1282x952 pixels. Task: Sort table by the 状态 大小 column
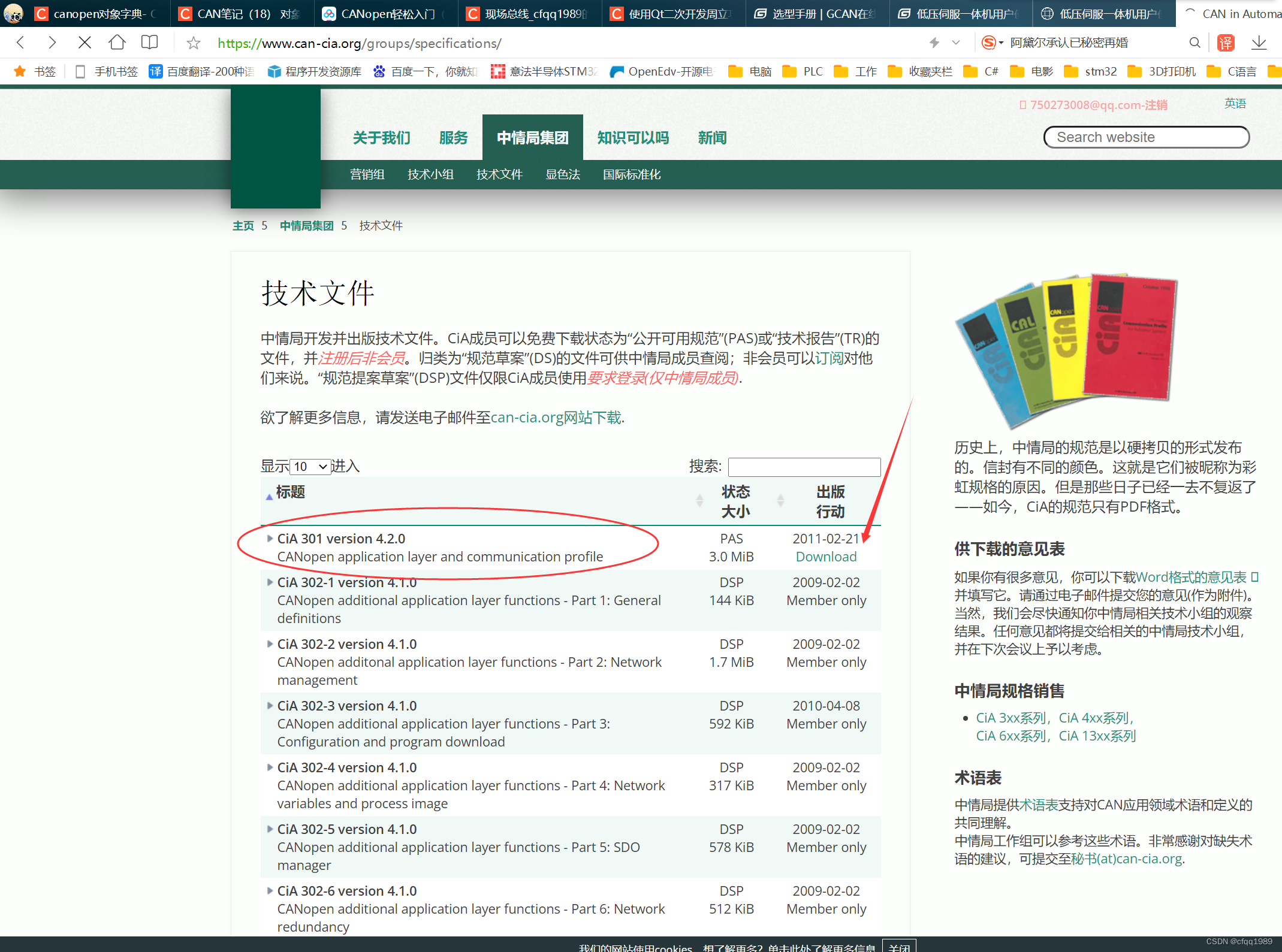click(x=735, y=501)
